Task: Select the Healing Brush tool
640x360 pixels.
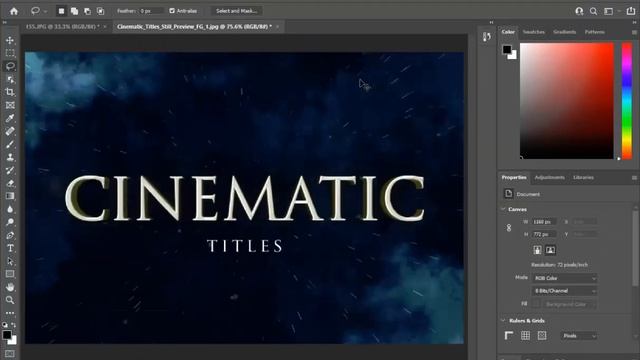Action: coord(10,131)
